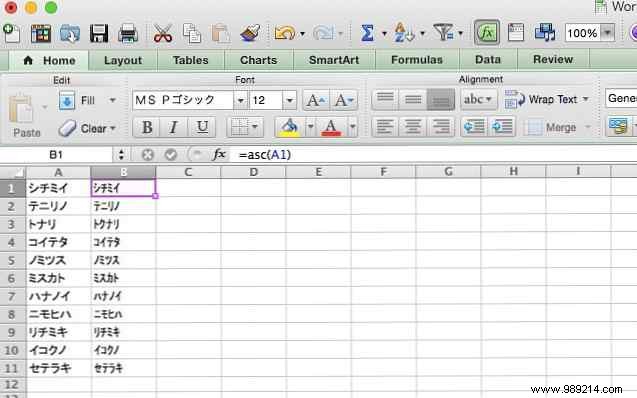637x398 pixels.
Task: Click the AutoSum sigma icon
Action: point(367,33)
